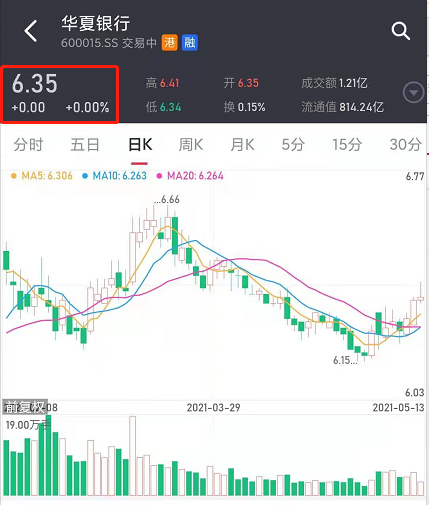Tap the 换 0.15% turnover value
Screen dimensions: 429x505
tap(244, 107)
